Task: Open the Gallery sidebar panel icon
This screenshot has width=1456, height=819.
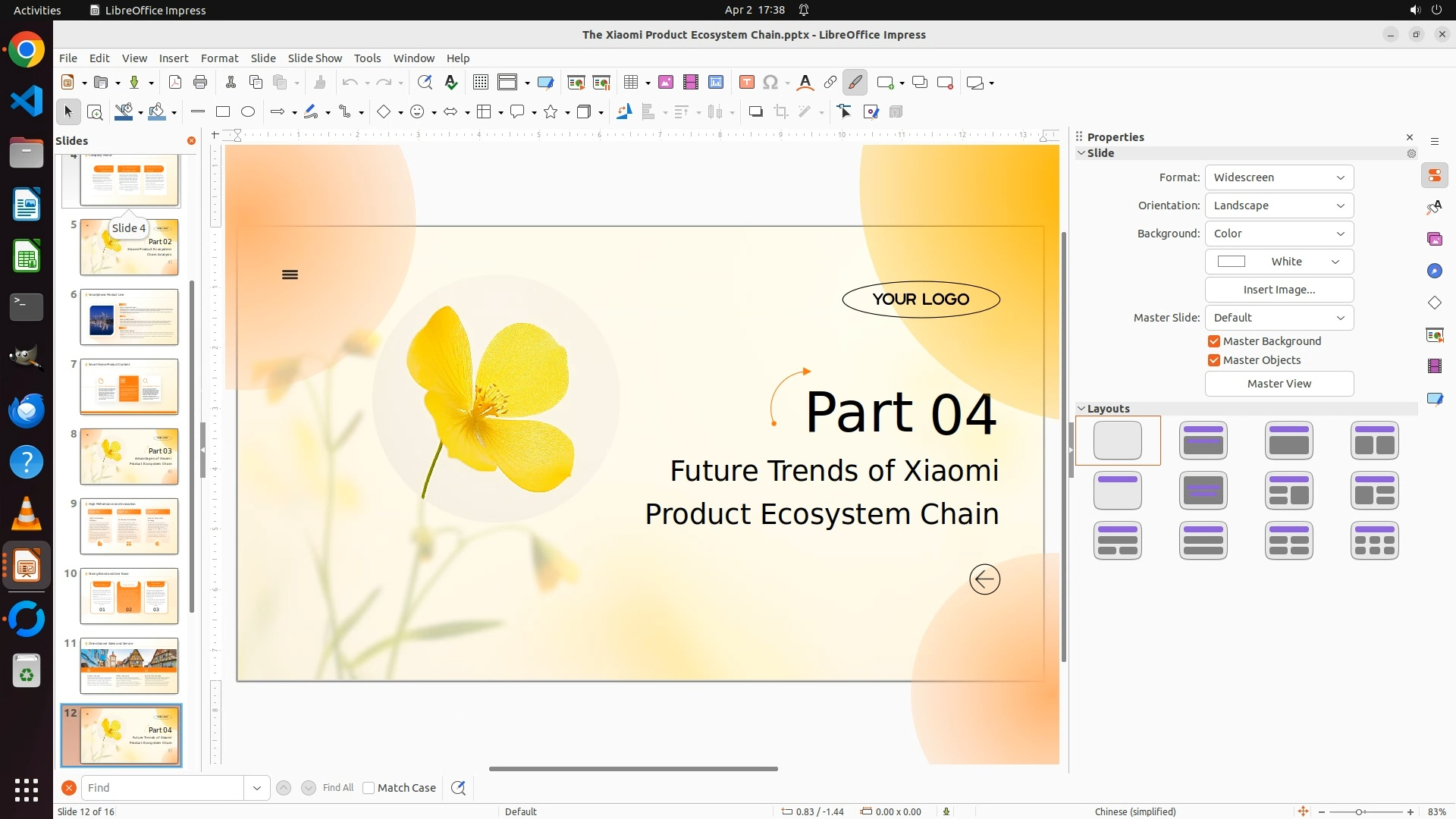Action: pyautogui.click(x=1434, y=239)
